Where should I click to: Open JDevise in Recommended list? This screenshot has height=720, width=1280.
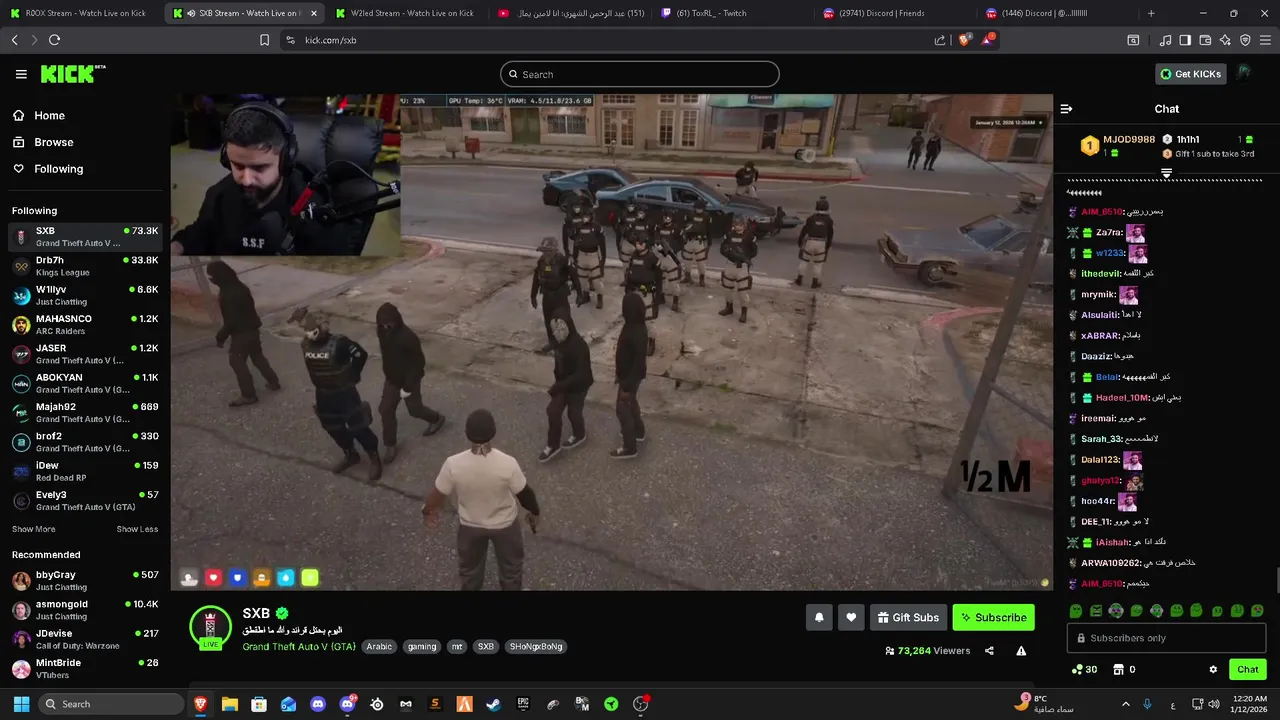click(x=85, y=639)
